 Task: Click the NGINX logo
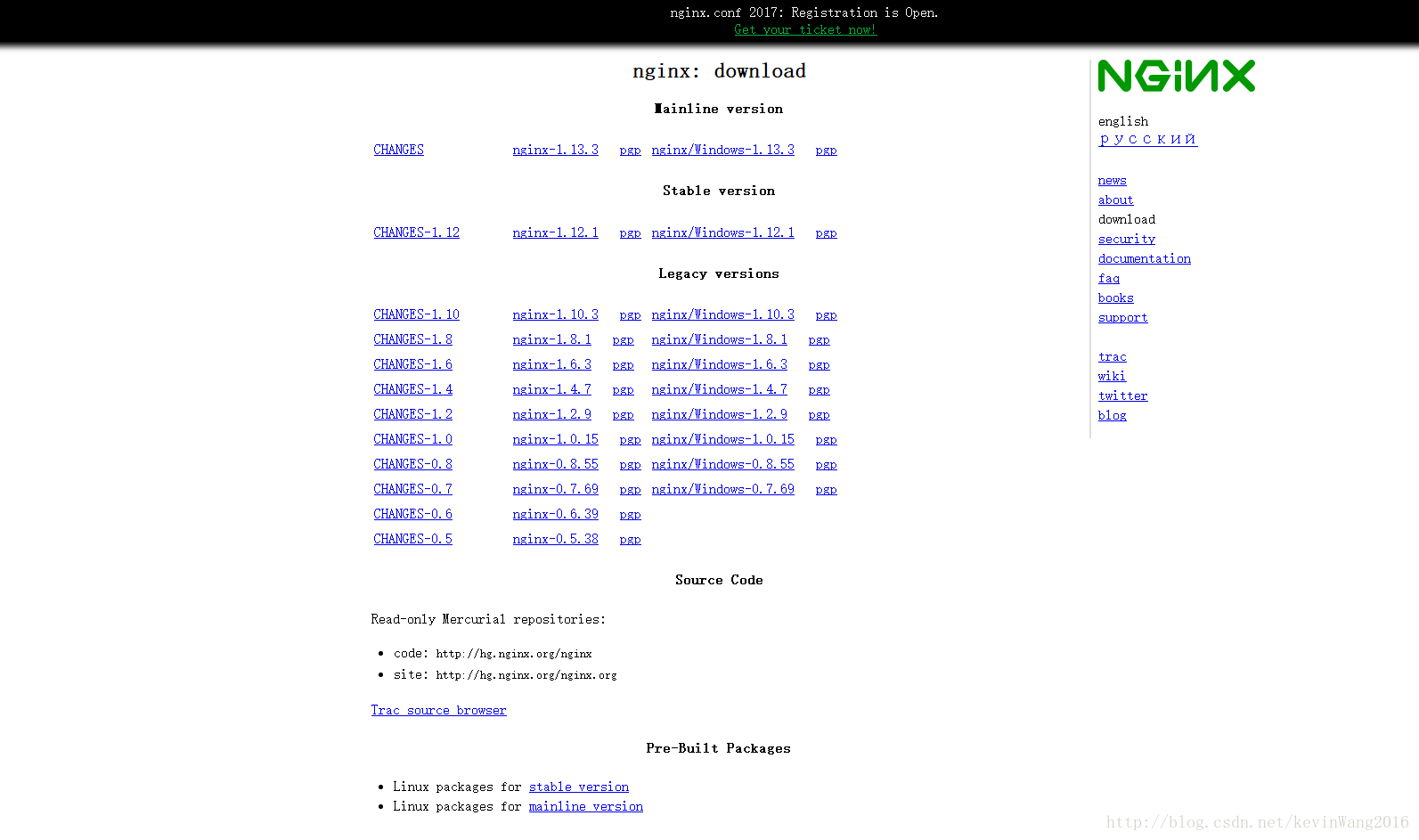[x=1176, y=76]
